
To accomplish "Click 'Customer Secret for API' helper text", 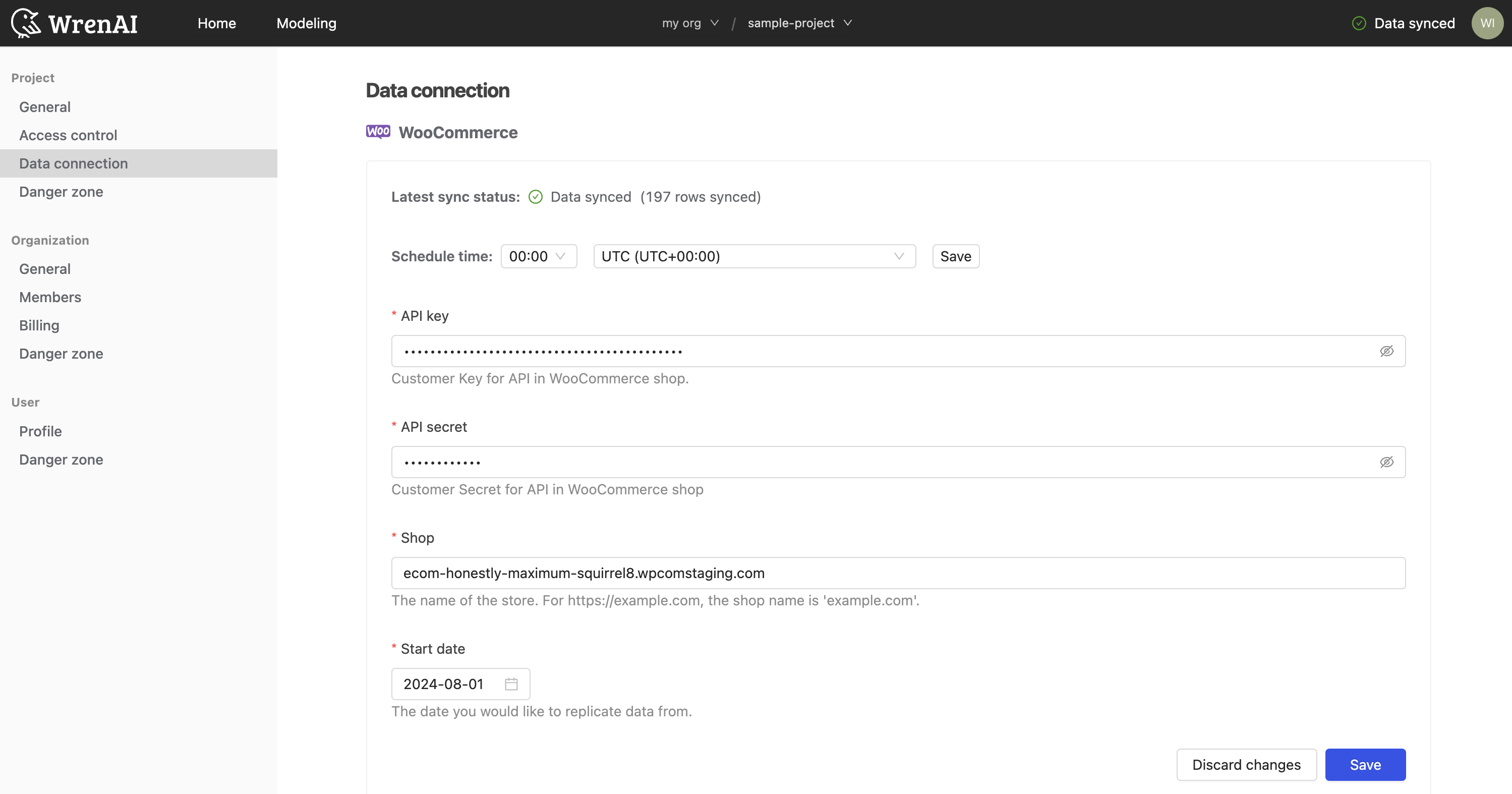I will 547,490.
